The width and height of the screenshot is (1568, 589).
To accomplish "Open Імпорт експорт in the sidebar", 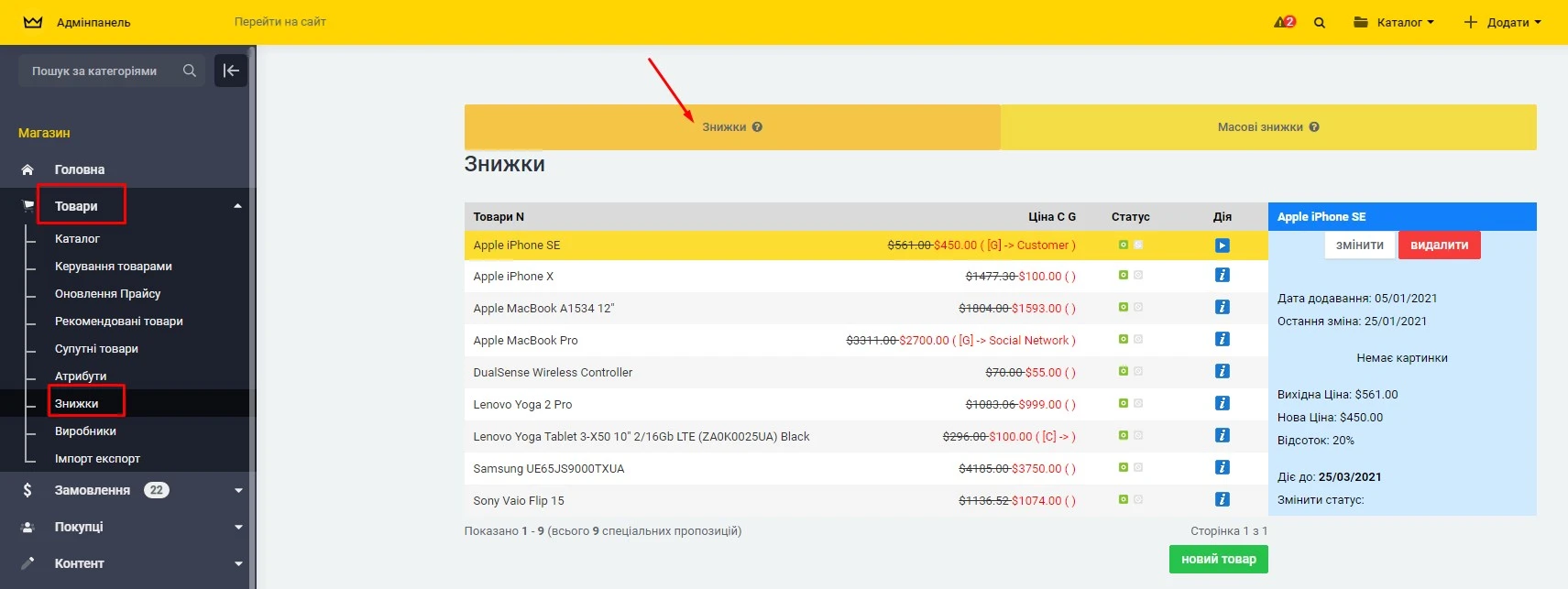I will [97, 458].
